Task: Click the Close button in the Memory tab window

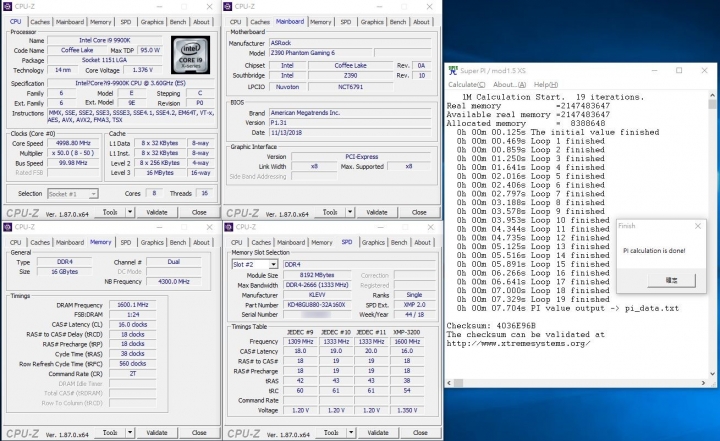Action: tap(199, 433)
